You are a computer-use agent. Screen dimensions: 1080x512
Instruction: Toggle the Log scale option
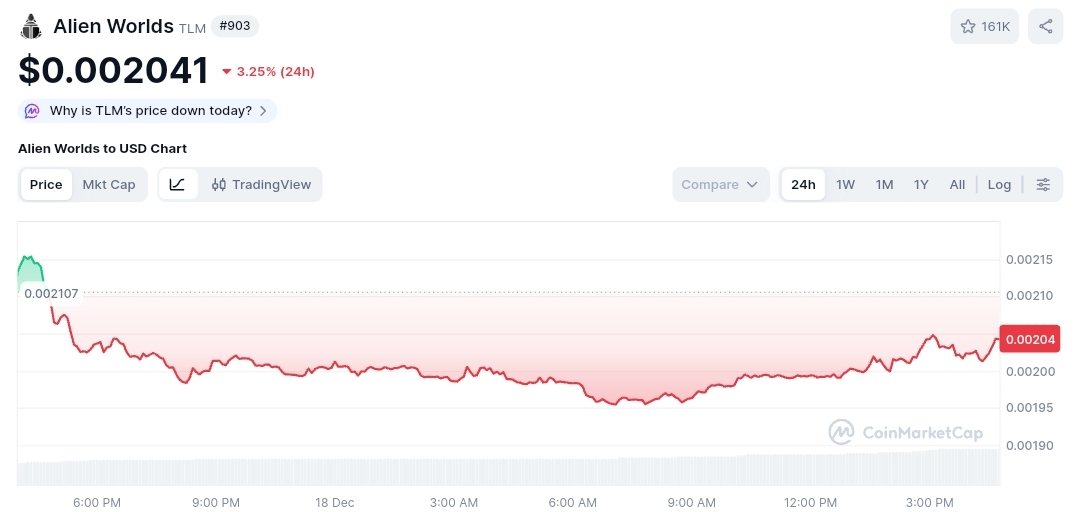pos(999,185)
